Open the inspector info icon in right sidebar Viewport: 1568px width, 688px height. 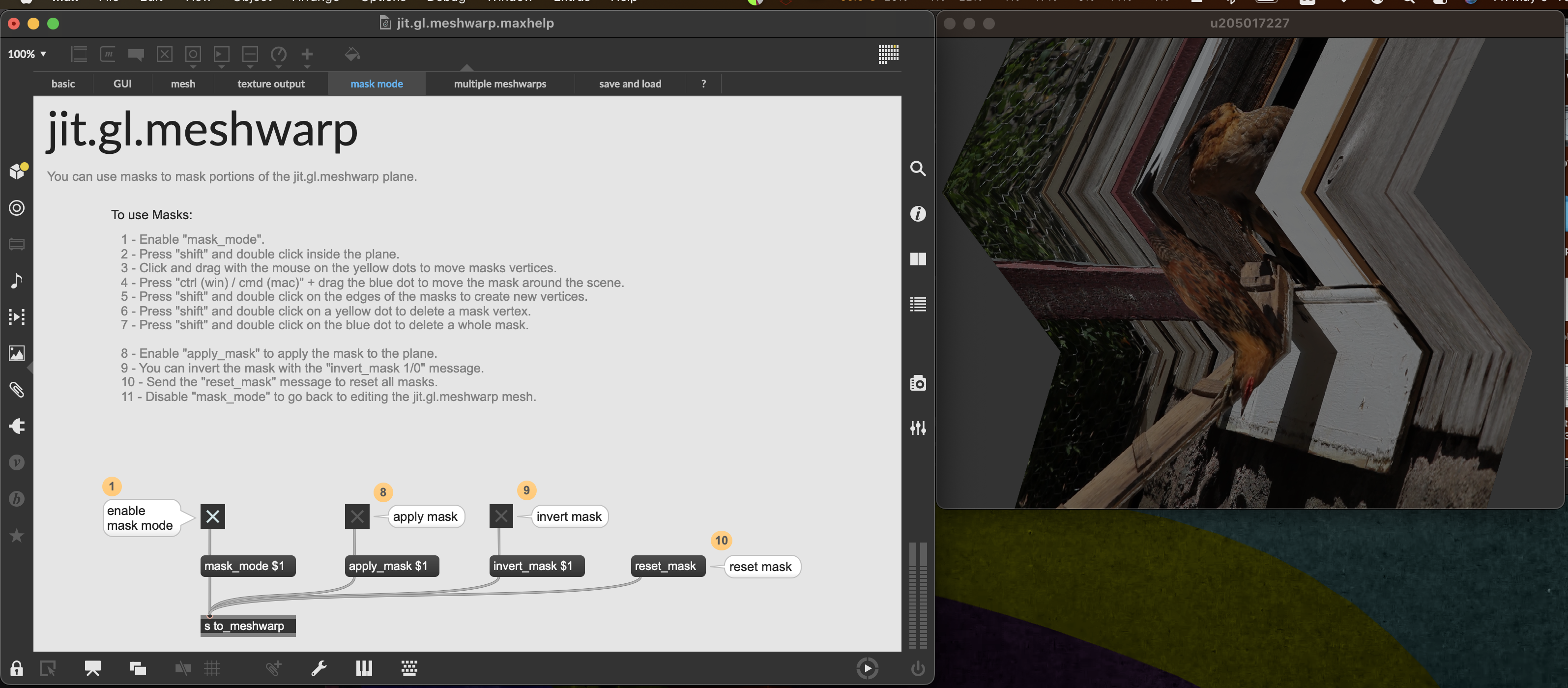pyautogui.click(x=918, y=213)
